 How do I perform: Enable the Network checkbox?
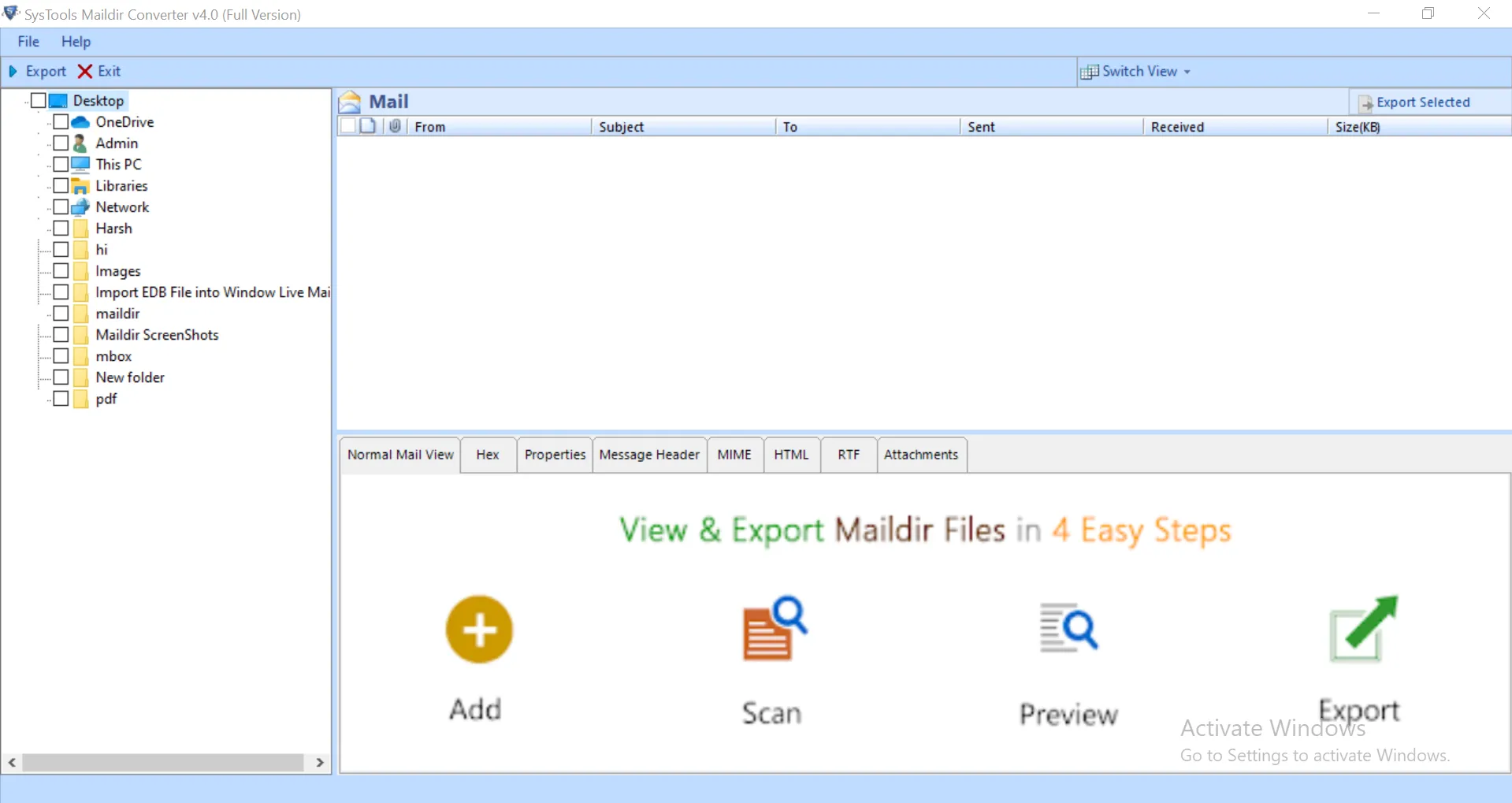click(61, 206)
